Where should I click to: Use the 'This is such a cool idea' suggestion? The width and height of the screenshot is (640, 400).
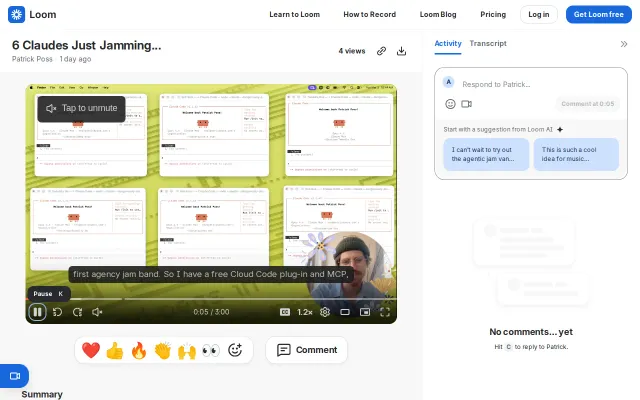[x=576, y=154]
